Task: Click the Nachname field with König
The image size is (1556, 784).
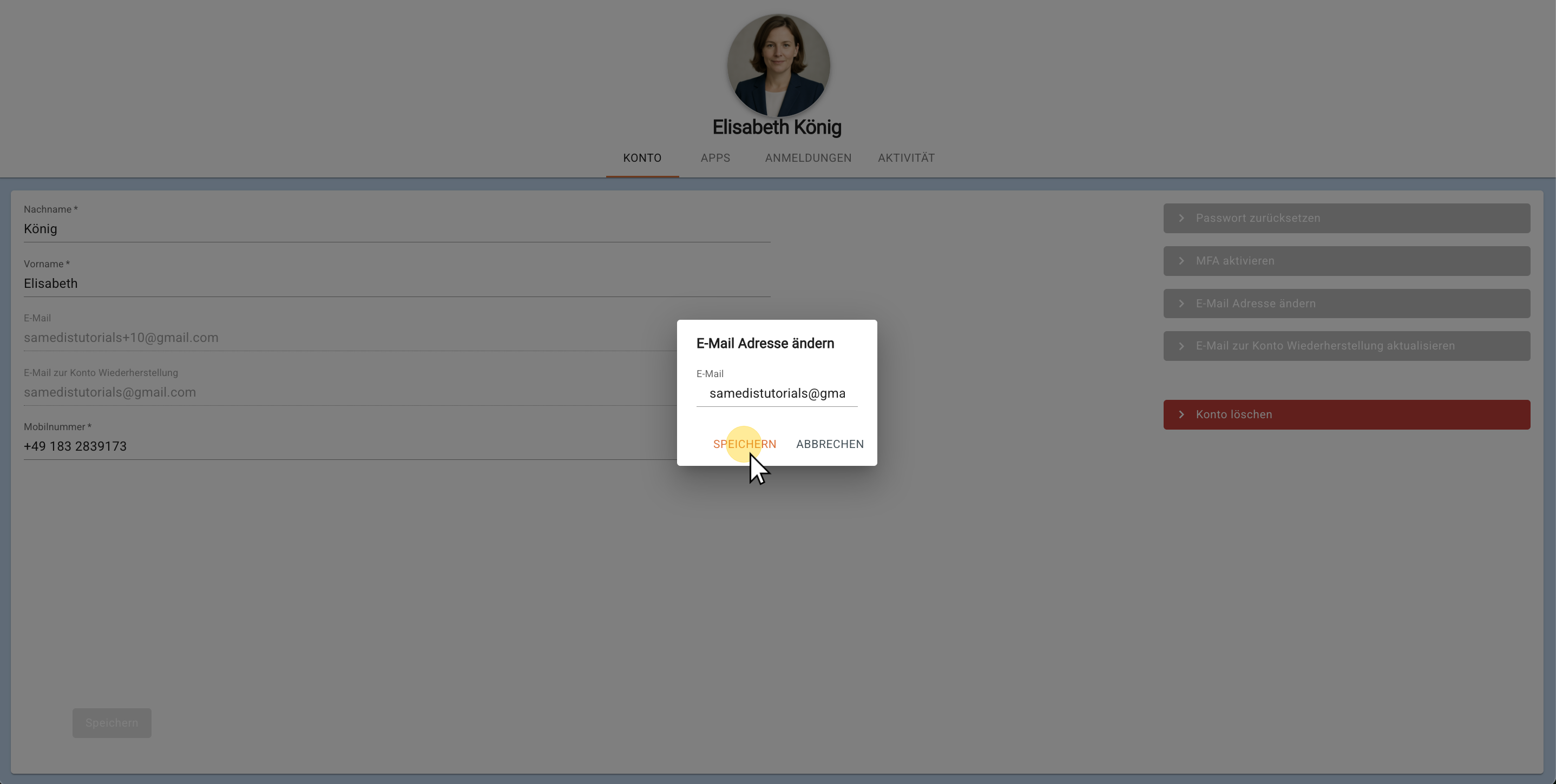Action: click(396, 229)
